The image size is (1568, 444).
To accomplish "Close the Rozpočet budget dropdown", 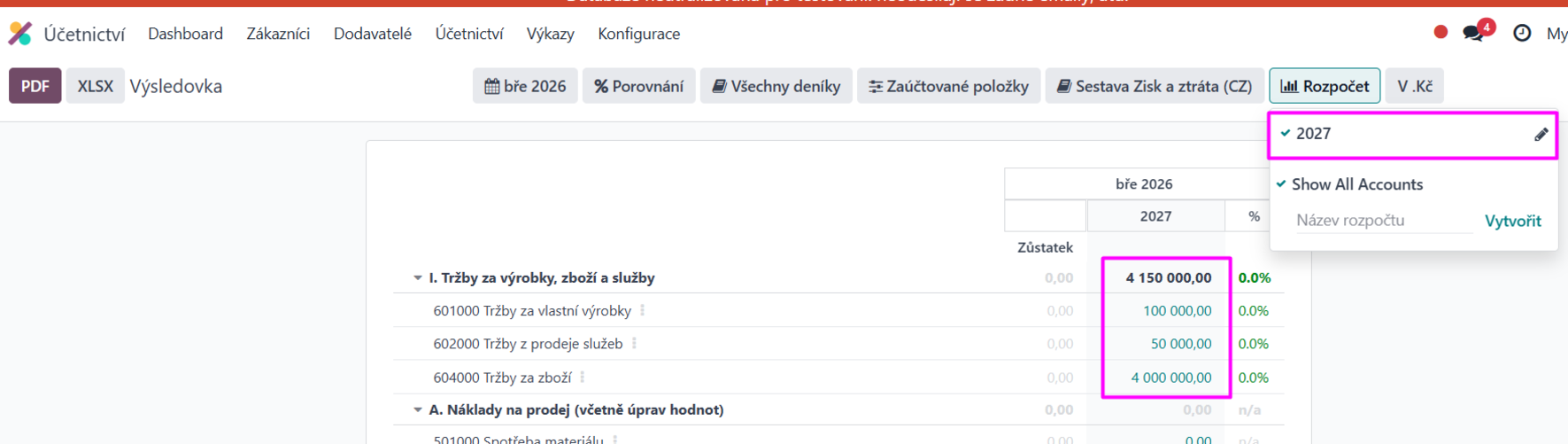I will (x=1325, y=86).
